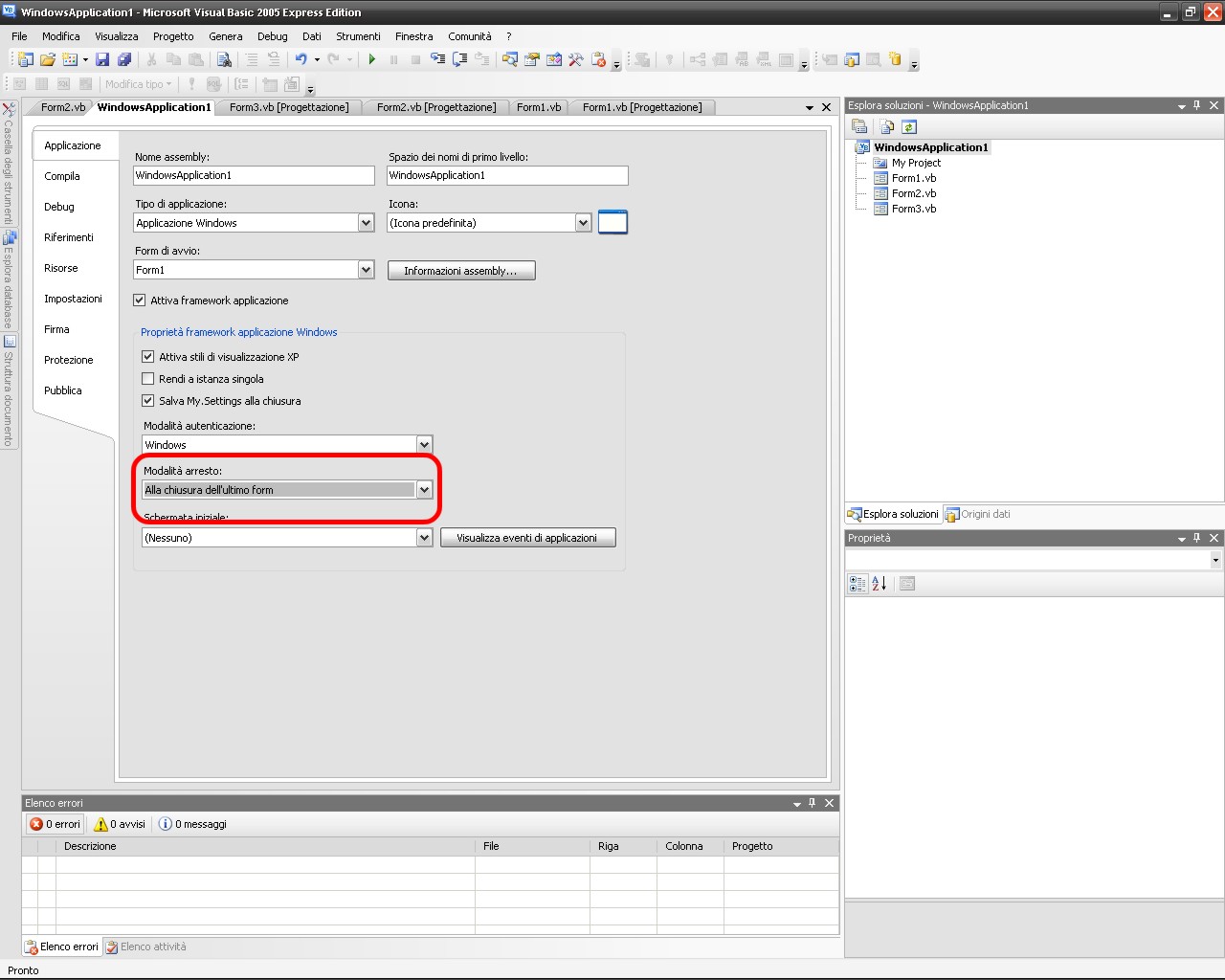Start debugging with the green play icon

coord(371,59)
